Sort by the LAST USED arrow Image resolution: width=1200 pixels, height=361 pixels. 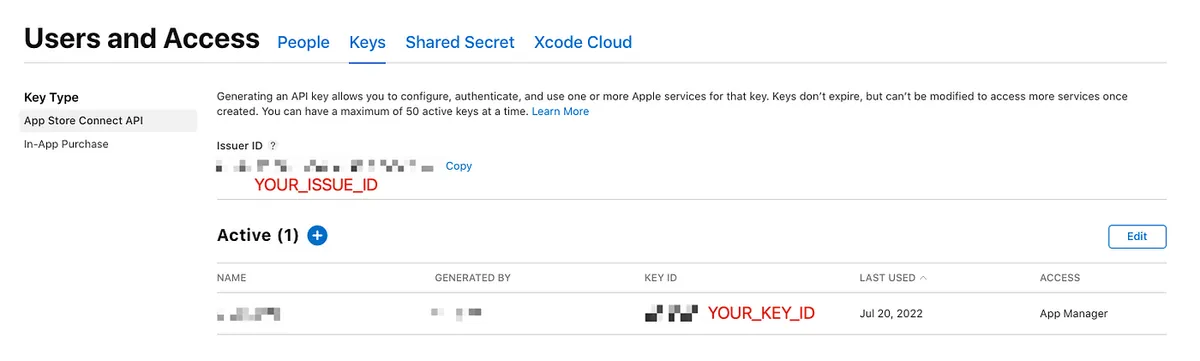[923, 277]
